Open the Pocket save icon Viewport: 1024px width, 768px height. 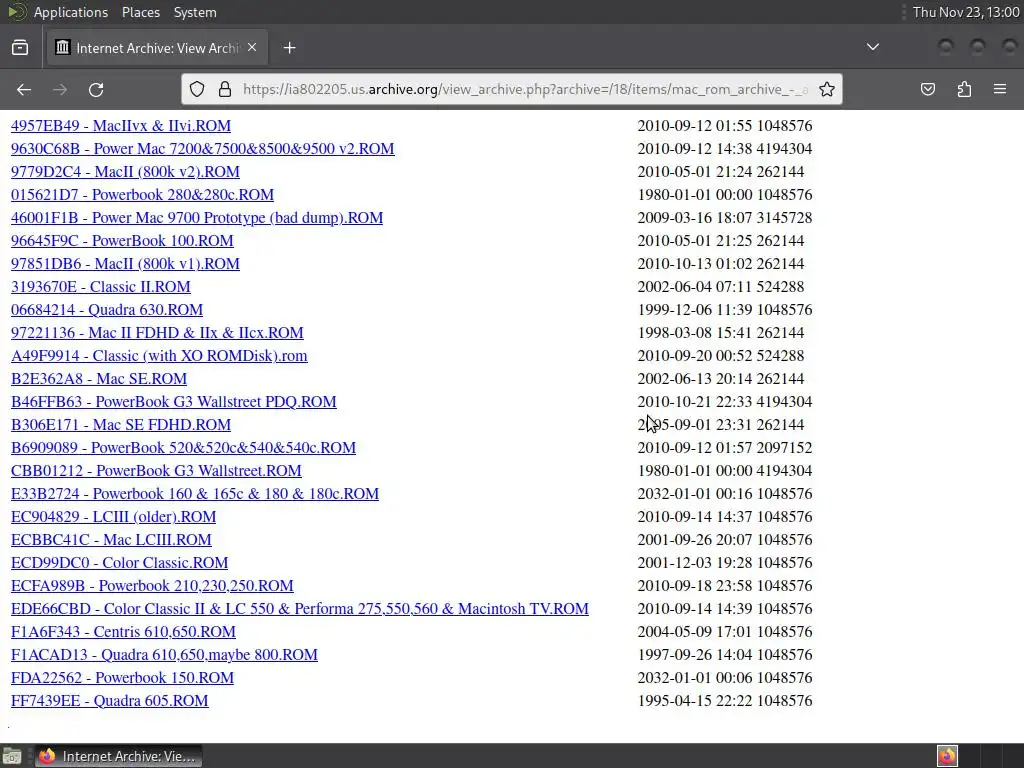[x=927, y=89]
